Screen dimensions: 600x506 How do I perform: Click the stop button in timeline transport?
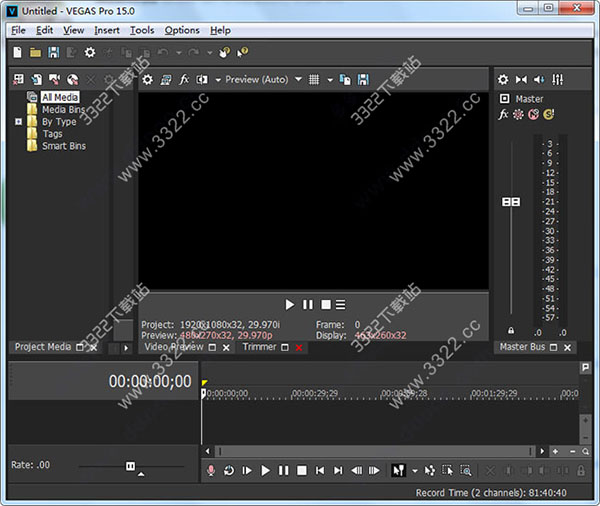point(301,470)
